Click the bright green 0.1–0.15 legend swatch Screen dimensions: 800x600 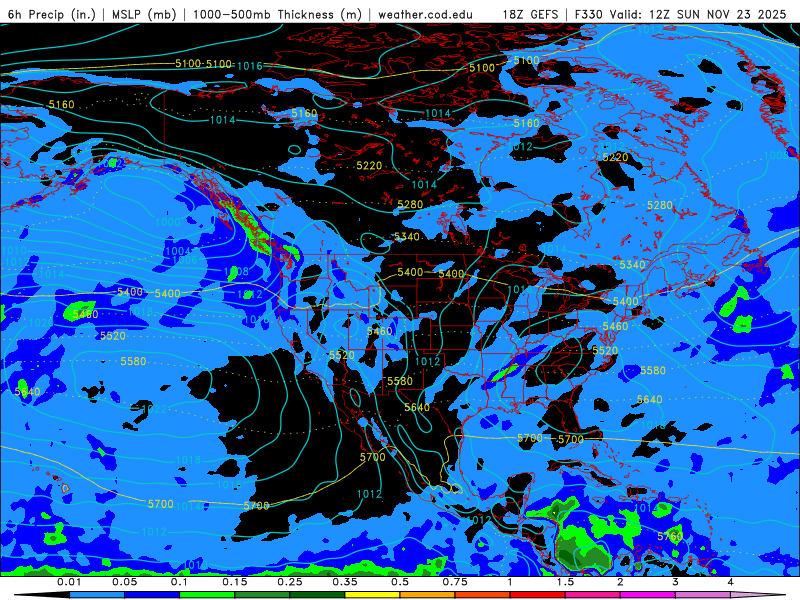pos(207,595)
